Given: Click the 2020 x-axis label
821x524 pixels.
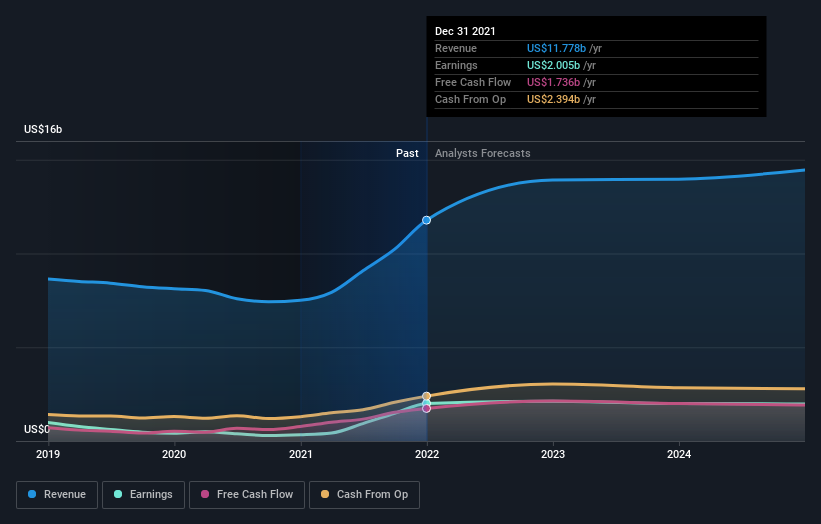Looking at the screenshot, I should coord(174,454).
